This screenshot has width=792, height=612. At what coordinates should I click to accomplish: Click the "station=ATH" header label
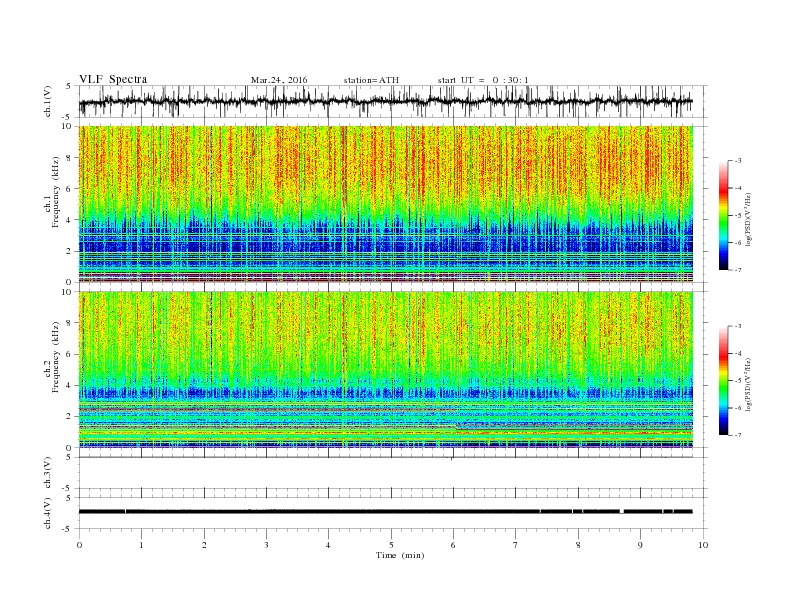[371, 80]
